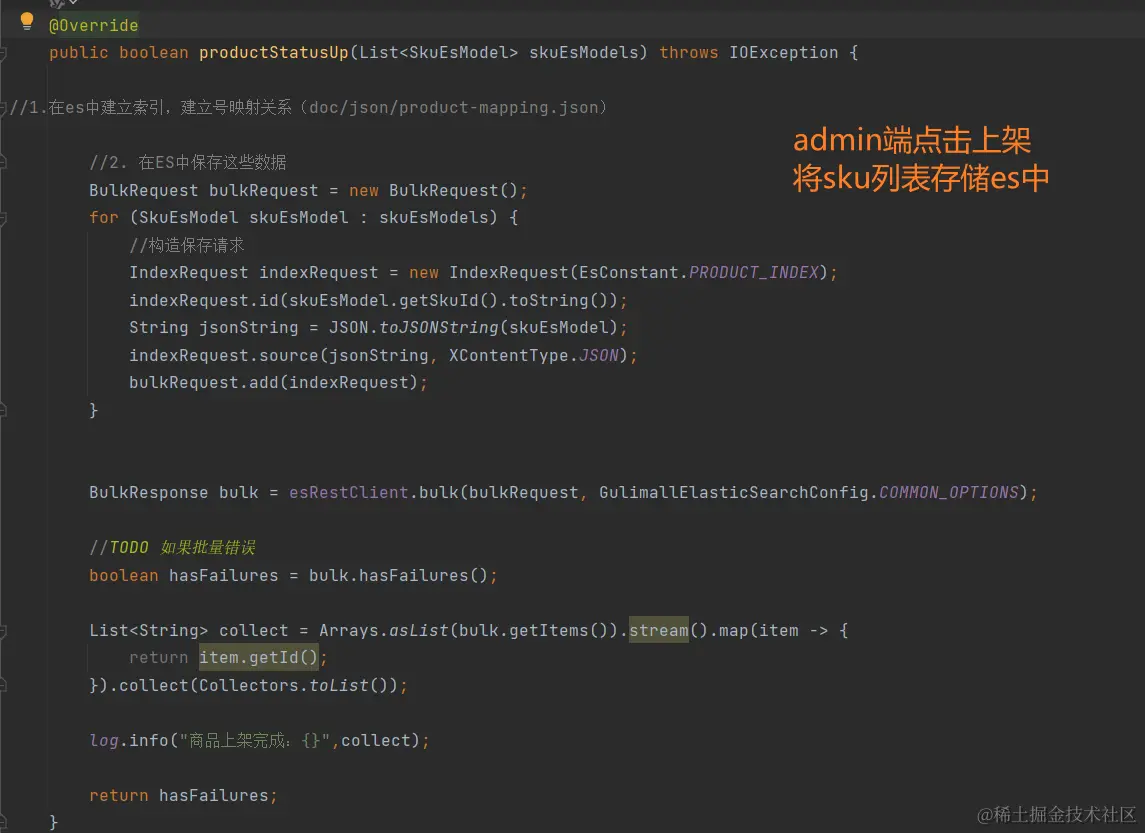The height and width of the screenshot is (833, 1145).
Task: Click the yellow lightbulb quick-fix icon
Action: pos(27,22)
